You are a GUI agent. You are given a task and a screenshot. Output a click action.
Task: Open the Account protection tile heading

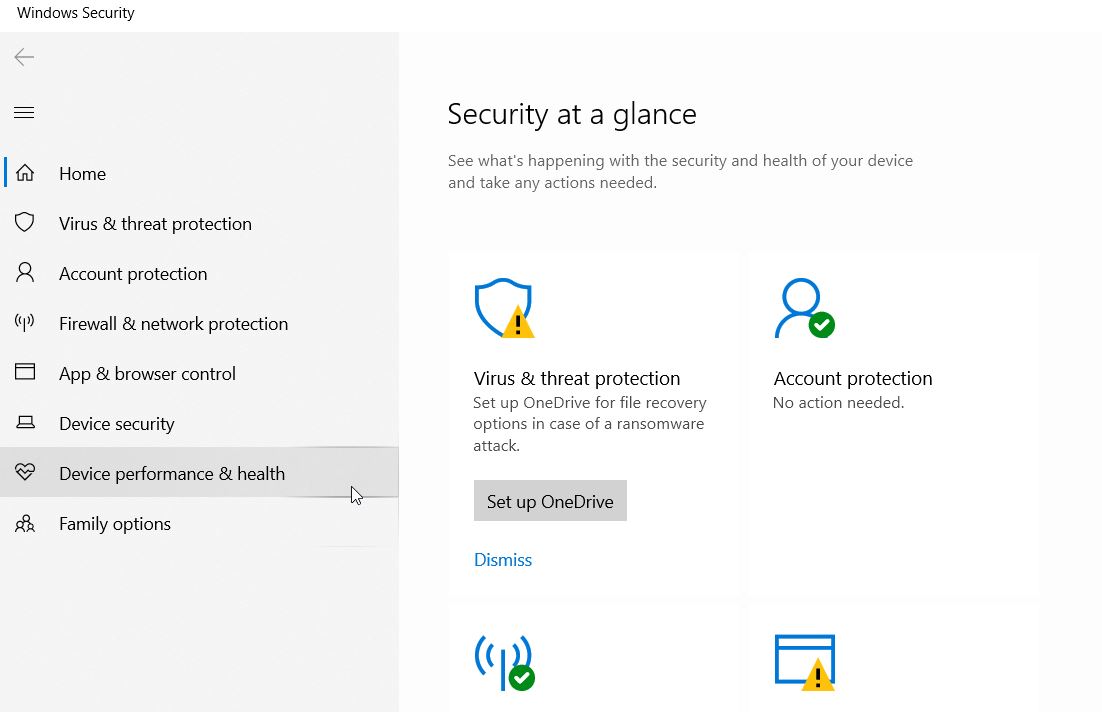(x=853, y=378)
